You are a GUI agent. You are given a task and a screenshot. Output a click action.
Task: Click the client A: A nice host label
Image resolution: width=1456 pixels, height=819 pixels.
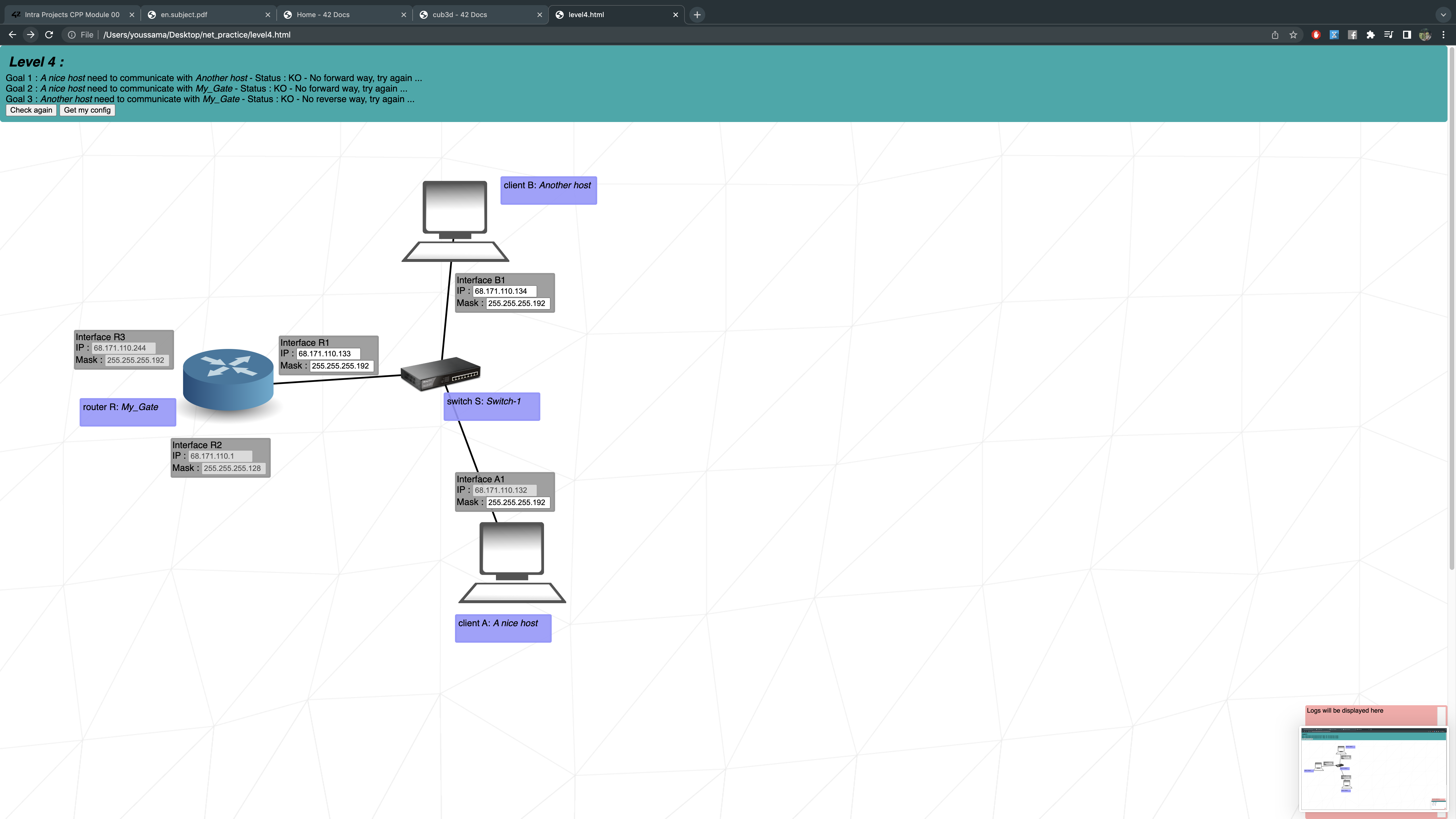503,628
